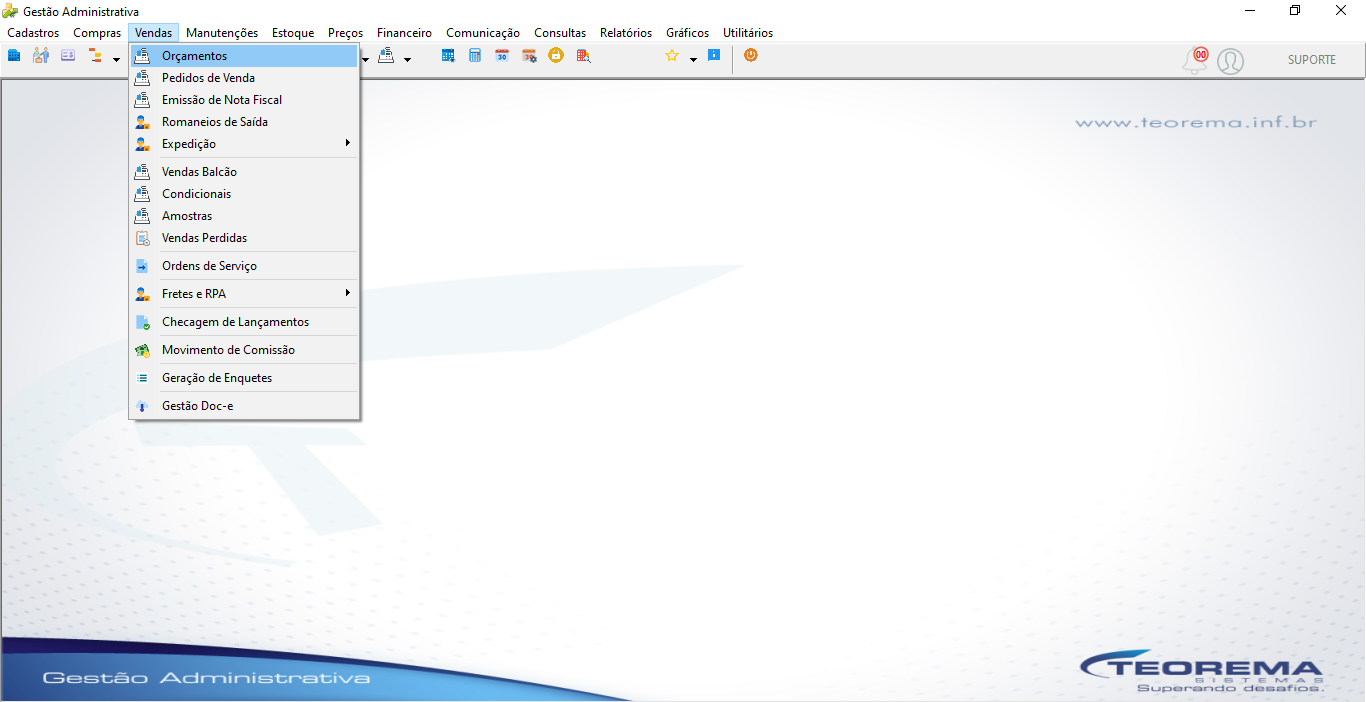Click the calendar with gear toolbar icon
Image resolution: width=1366 pixels, height=702 pixels.
coord(529,56)
